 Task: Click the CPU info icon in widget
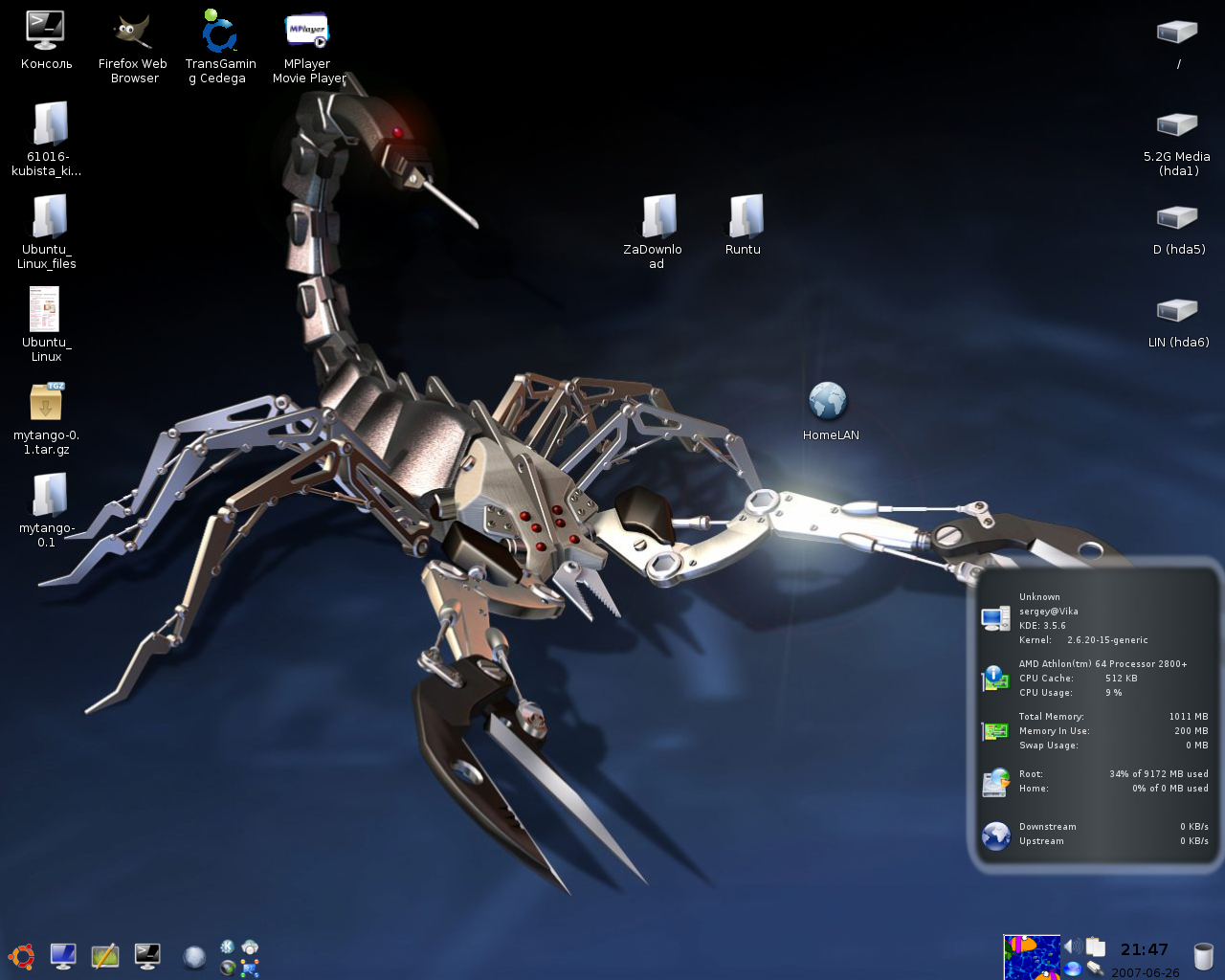coord(995,679)
